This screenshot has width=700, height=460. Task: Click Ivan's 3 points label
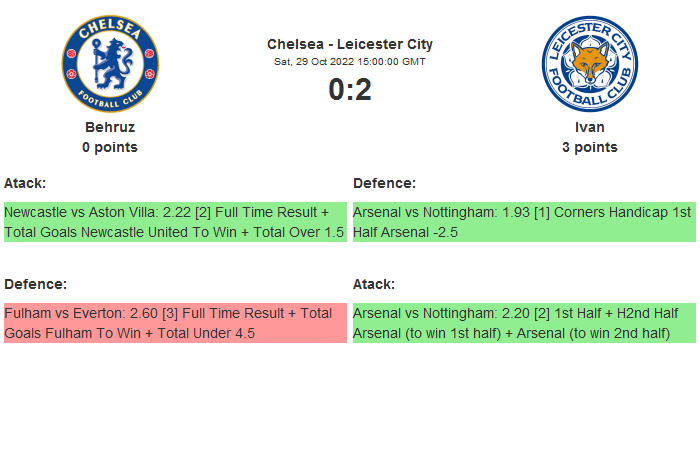[x=589, y=147]
